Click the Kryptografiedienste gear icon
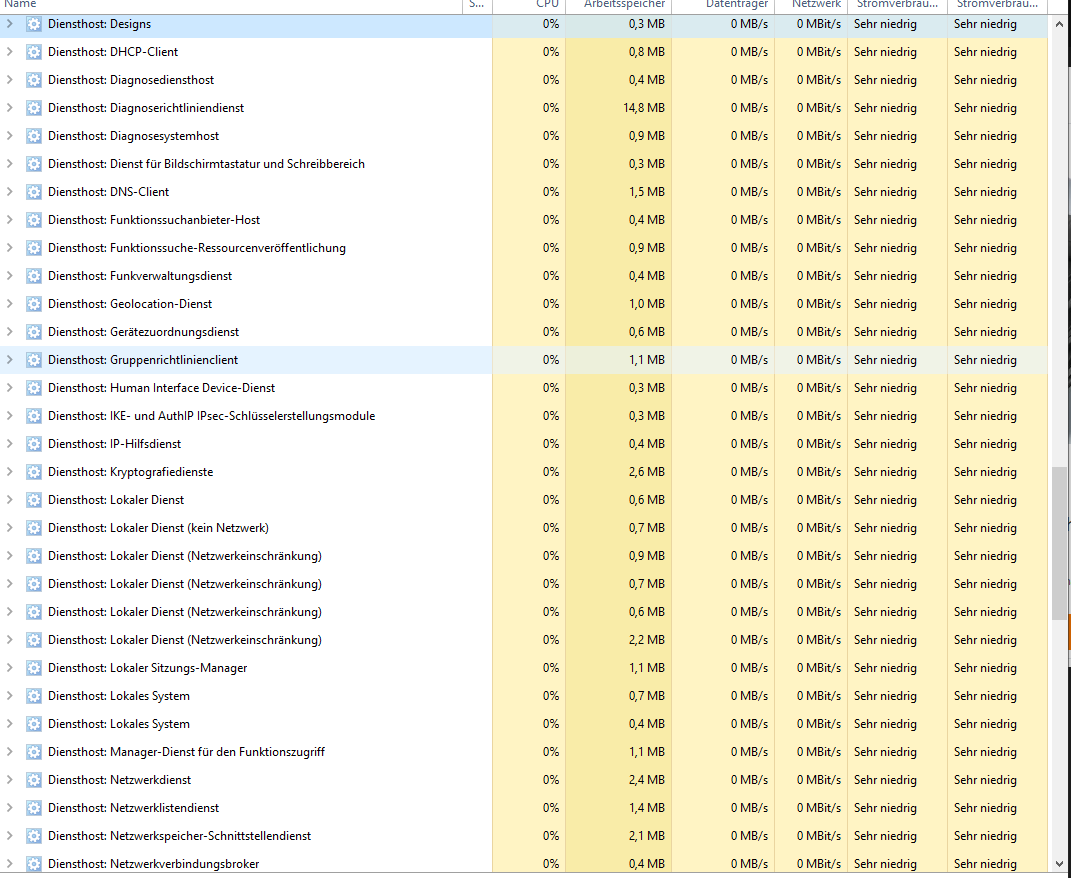Screen dimensions: 1071x878 (x=33, y=472)
